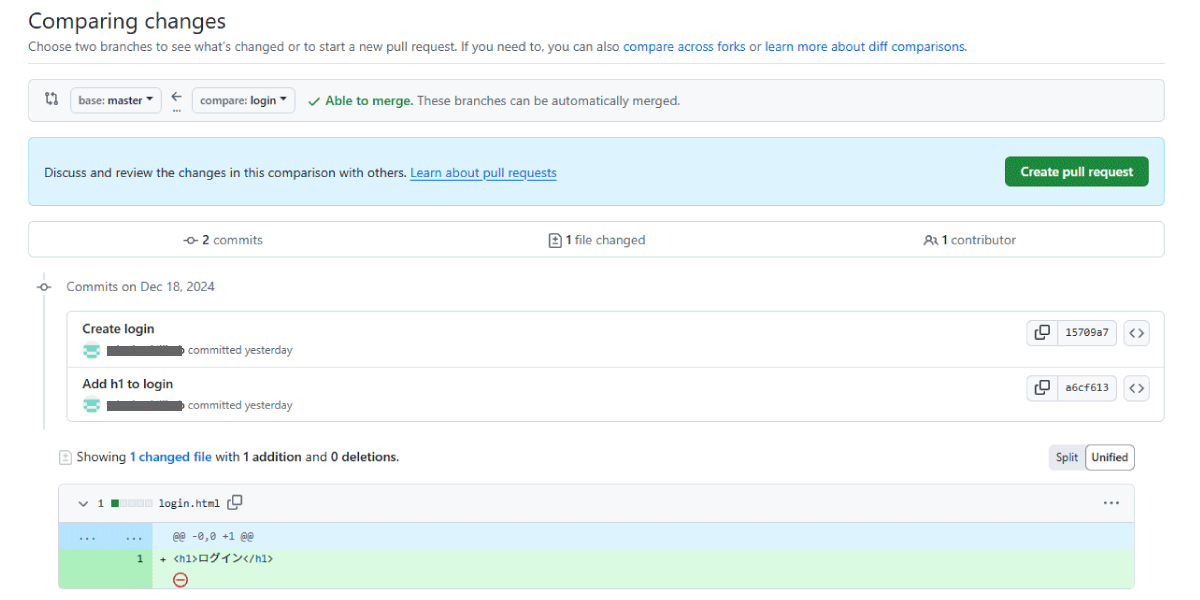Open the 2 commits tab

[x=223, y=240]
